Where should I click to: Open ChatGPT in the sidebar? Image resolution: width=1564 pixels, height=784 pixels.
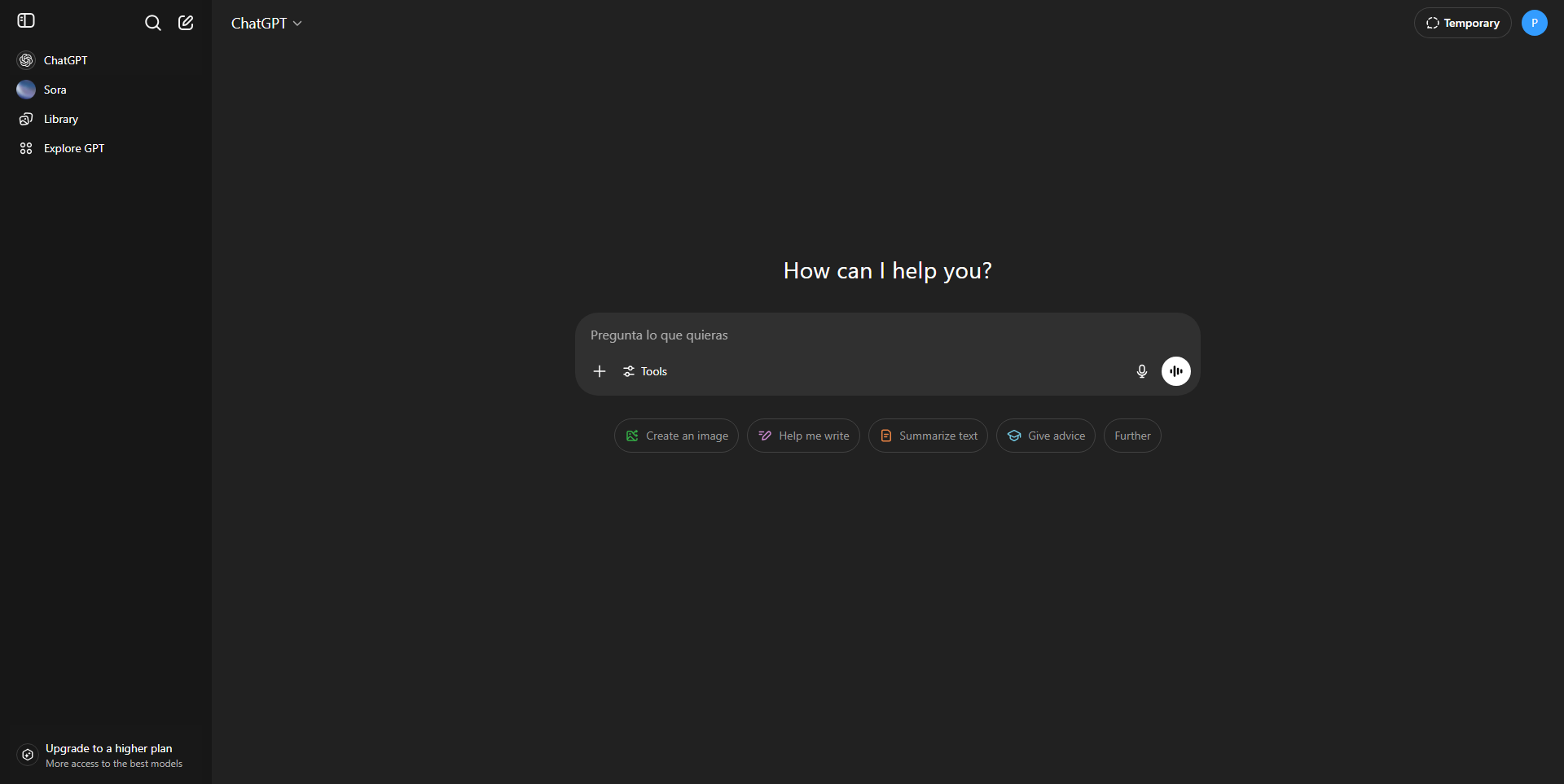(x=65, y=60)
